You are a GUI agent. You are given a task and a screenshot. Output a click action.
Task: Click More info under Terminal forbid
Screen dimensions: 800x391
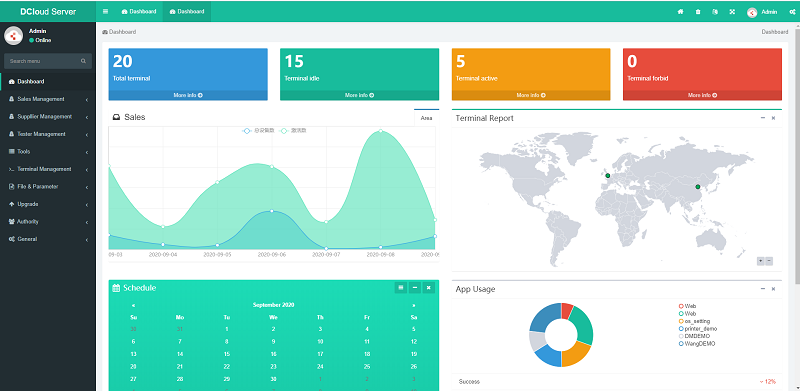(x=702, y=95)
